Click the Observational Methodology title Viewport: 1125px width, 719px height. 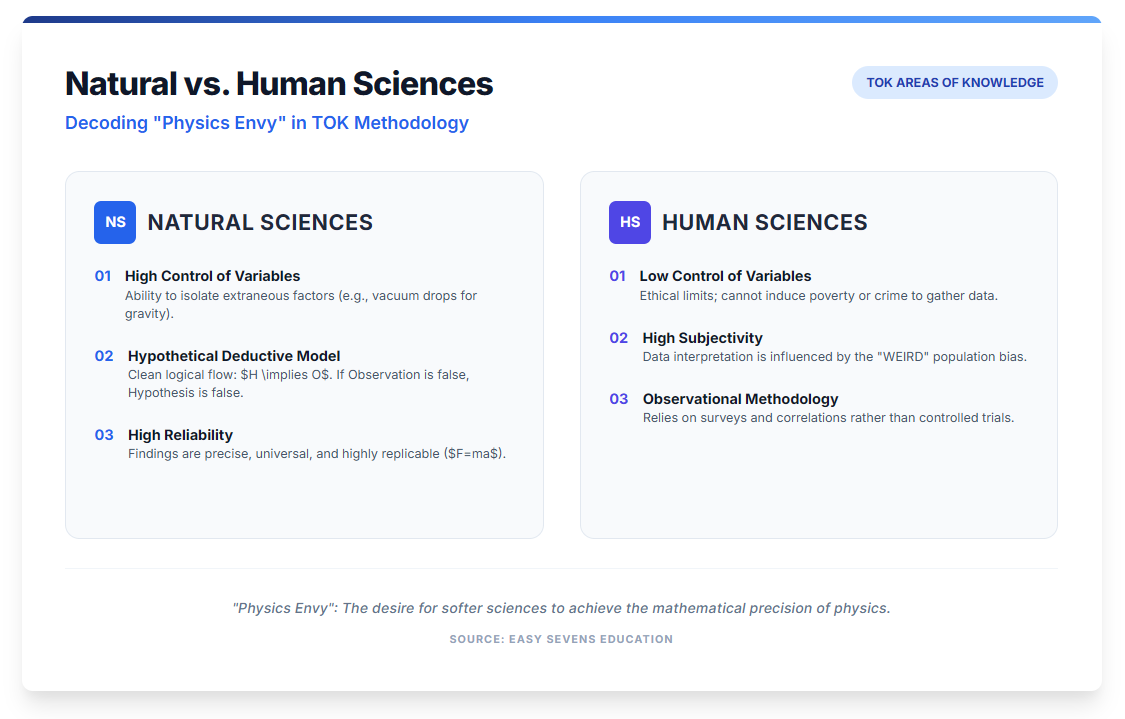coord(740,399)
